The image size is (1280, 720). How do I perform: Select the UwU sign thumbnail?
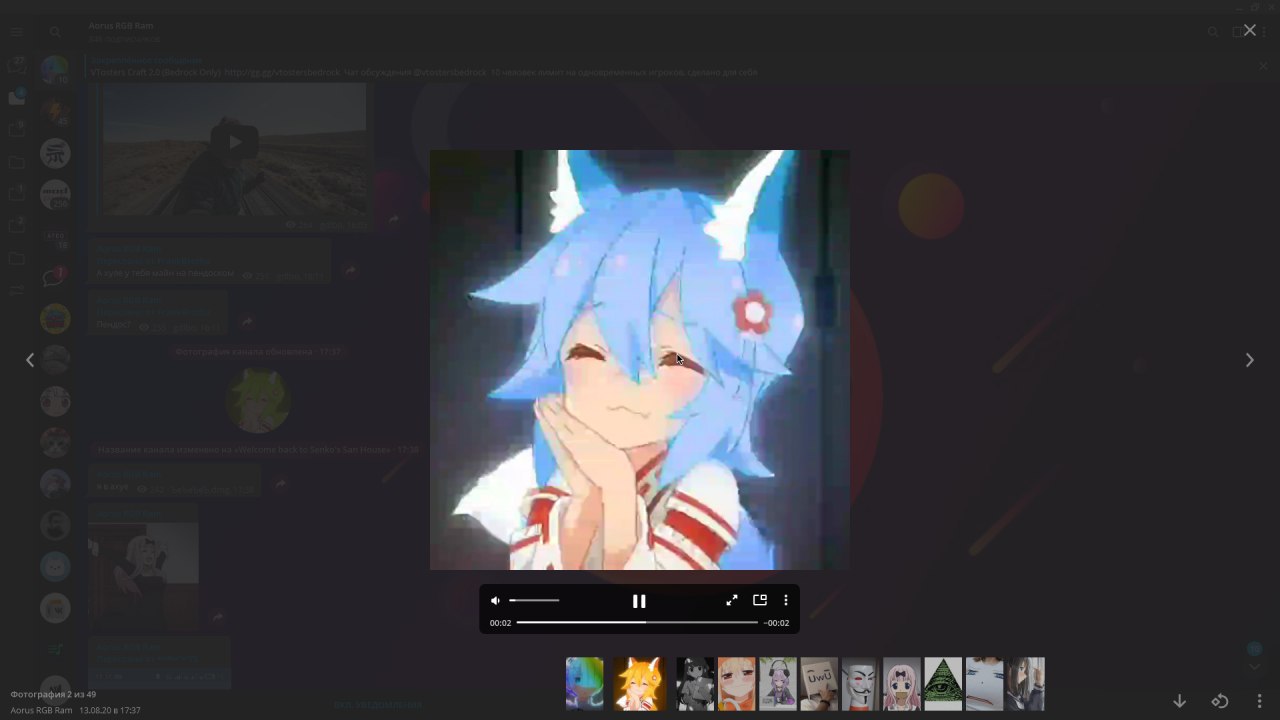click(x=819, y=684)
